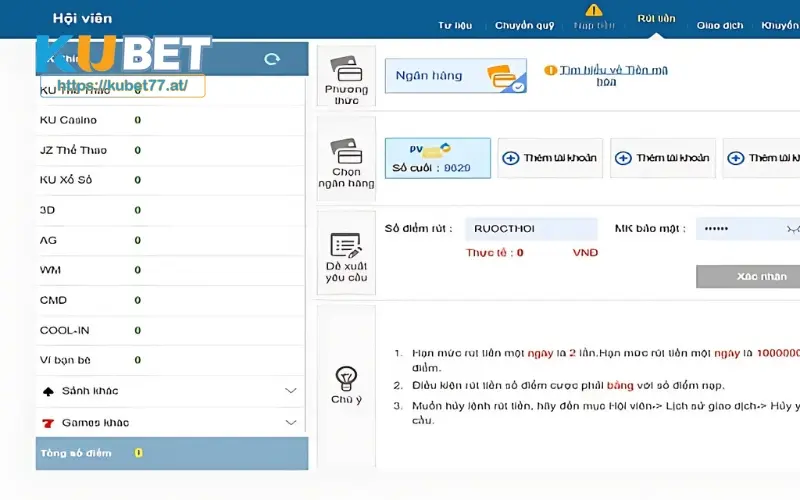The image size is (800, 500).
Task: Open Tìm hiểu về Tiền mã hóa link
Action: pos(613,76)
